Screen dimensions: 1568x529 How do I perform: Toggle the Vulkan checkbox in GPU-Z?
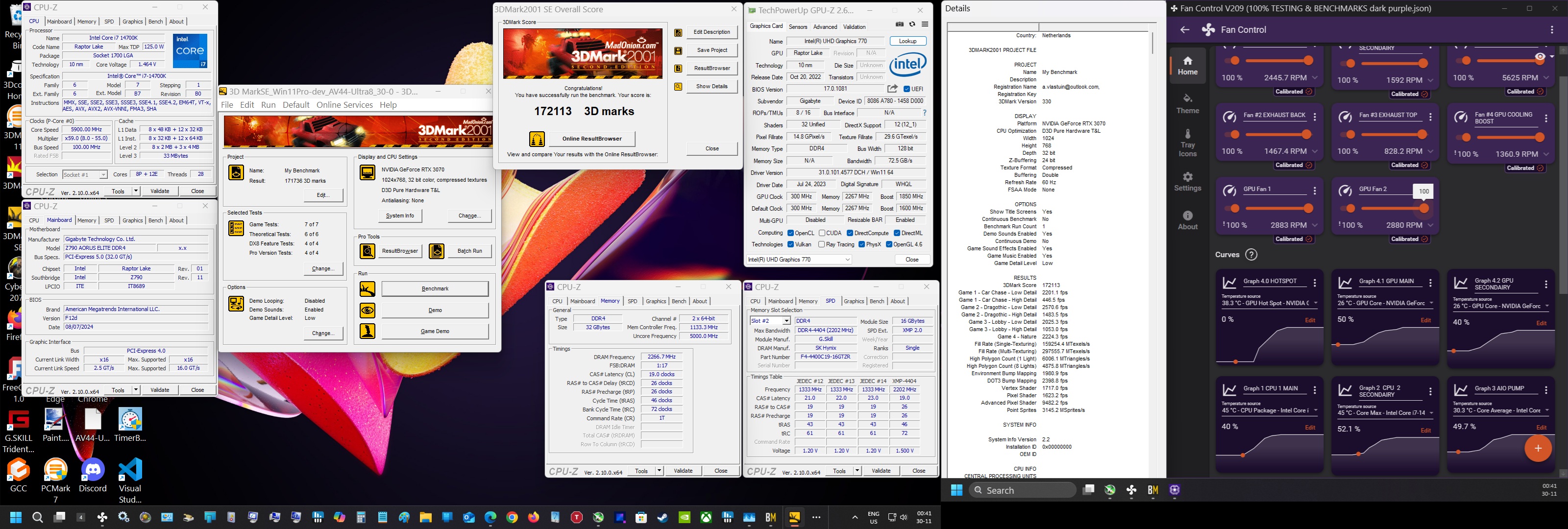pyautogui.click(x=790, y=245)
